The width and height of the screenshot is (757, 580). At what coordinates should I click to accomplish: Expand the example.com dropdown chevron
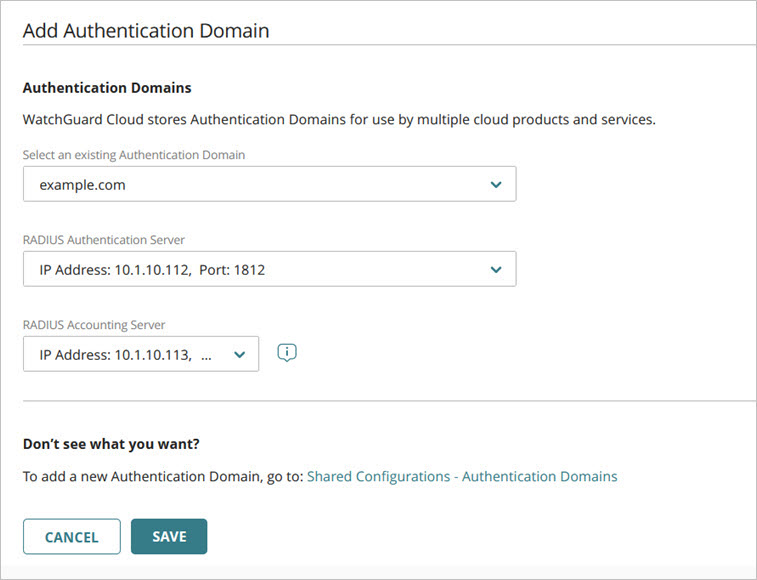496,185
